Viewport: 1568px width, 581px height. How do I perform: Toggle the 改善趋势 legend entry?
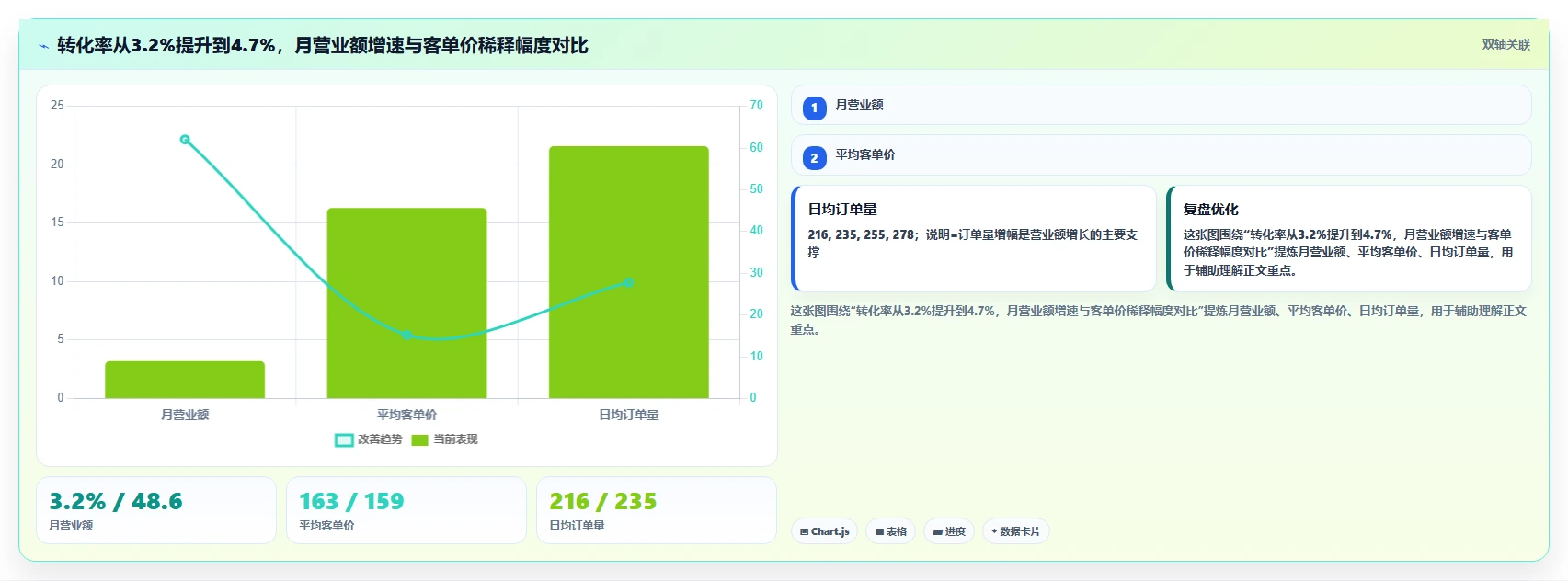pyautogui.click(x=369, y=439)
